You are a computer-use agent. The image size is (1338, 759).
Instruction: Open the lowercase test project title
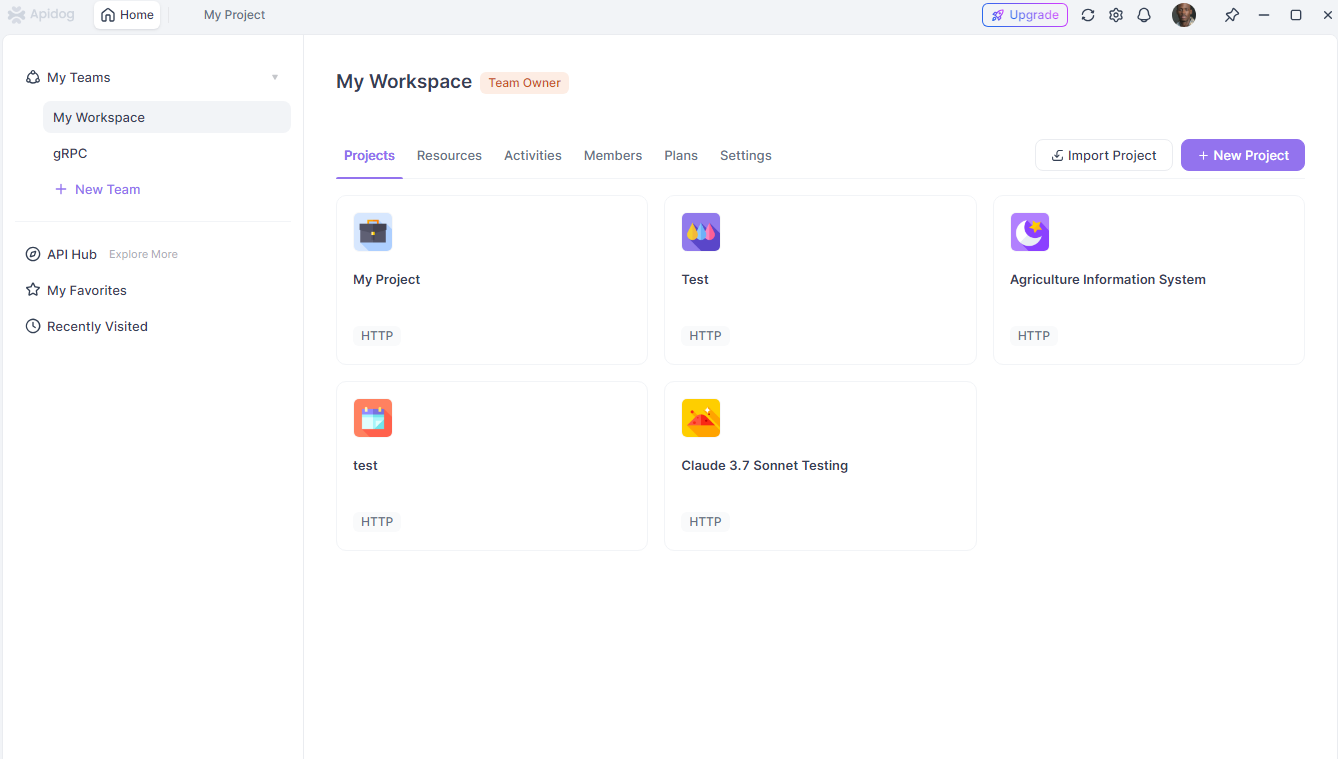coord(366,465)
